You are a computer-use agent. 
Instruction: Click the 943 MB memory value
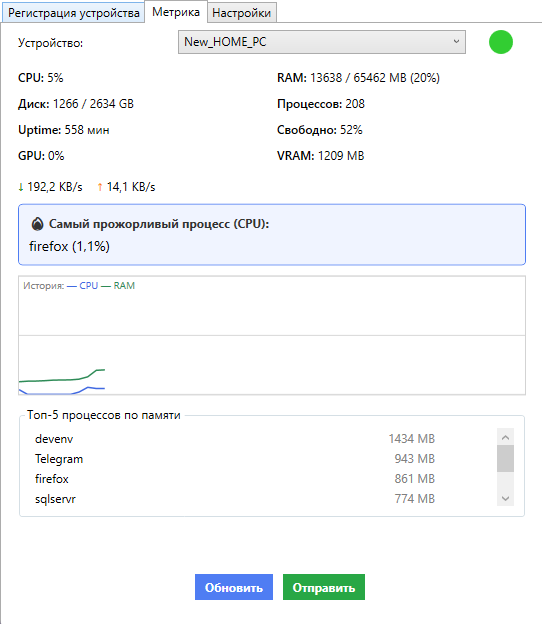[415, 458]
